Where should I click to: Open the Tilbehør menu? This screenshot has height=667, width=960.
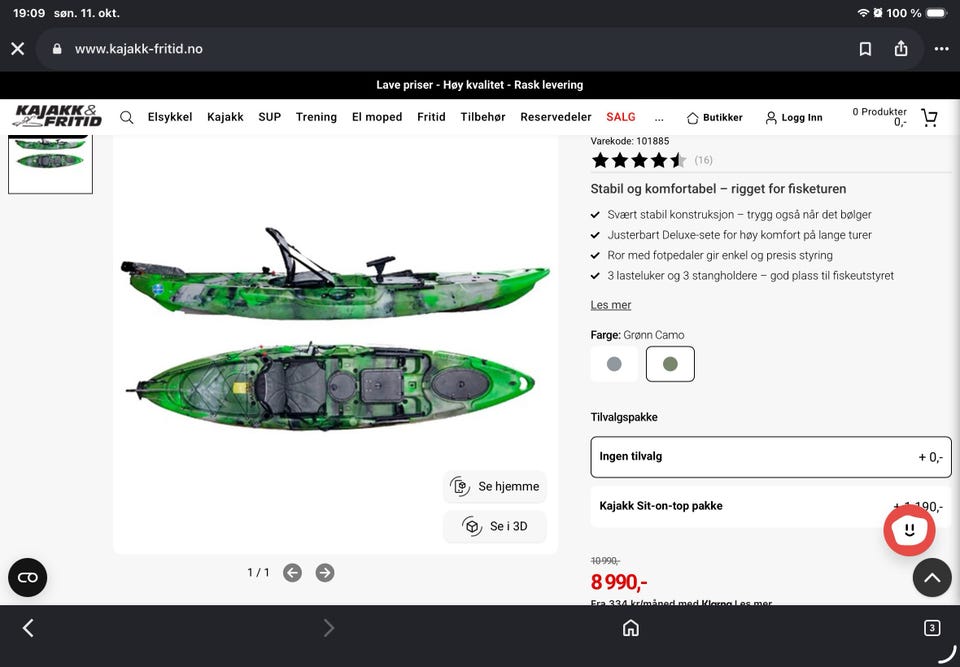point(483,117)
